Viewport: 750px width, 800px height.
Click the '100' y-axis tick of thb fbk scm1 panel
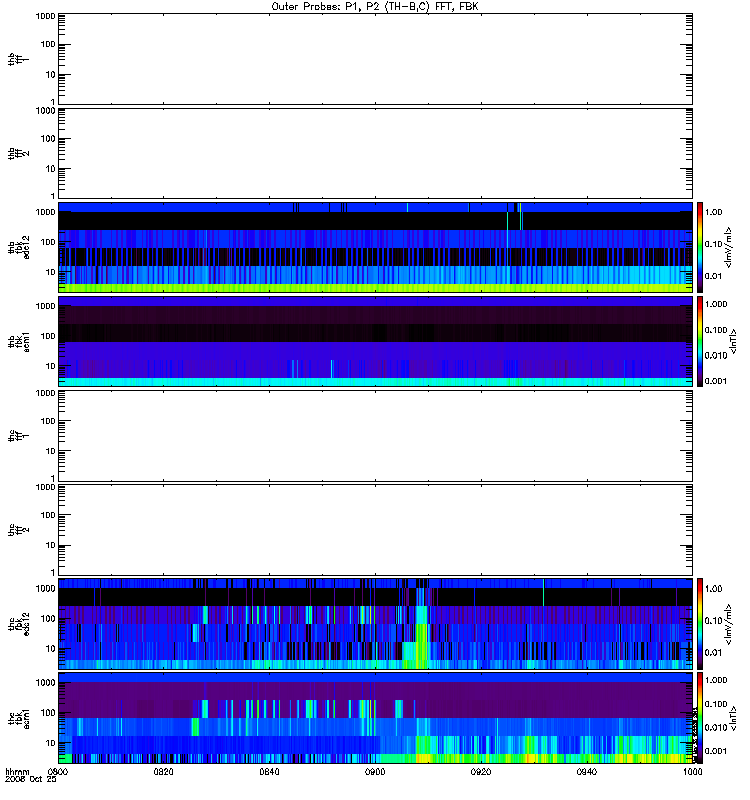point(48,336)
